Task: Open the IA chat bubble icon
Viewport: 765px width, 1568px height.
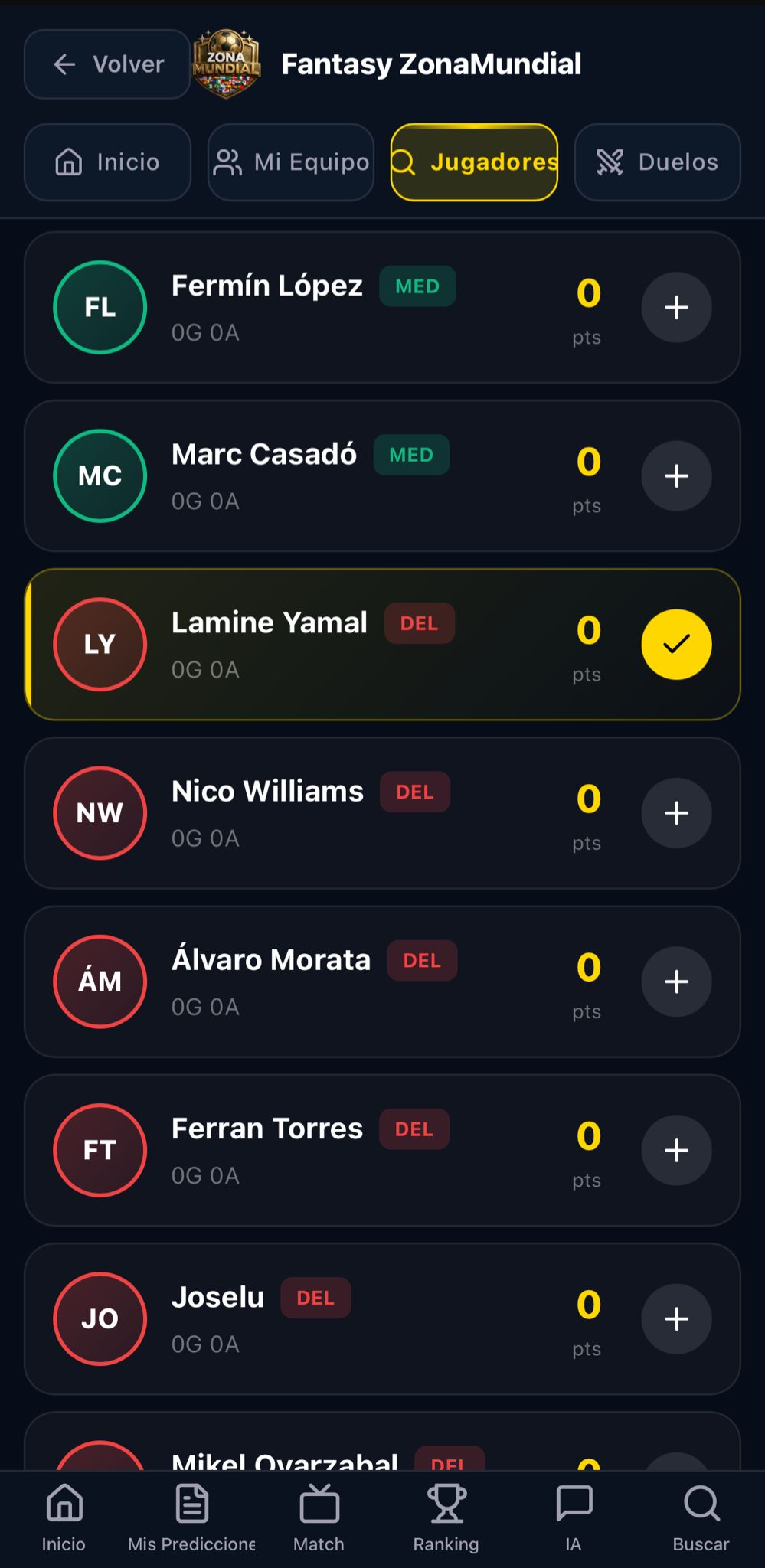Action: (x=574, y=1504)
